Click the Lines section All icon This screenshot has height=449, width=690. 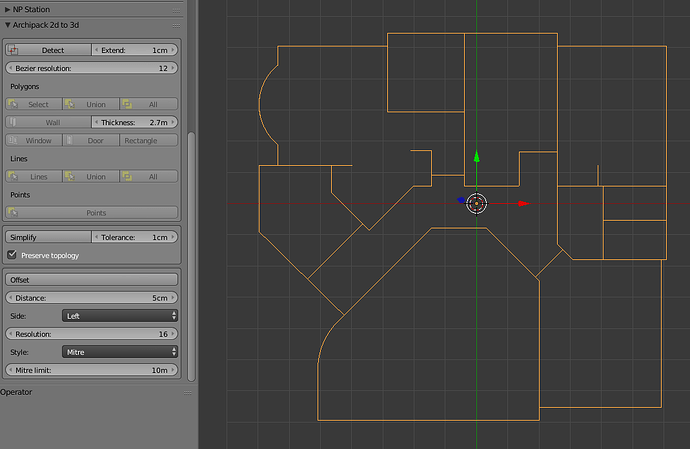coord(127,177)
